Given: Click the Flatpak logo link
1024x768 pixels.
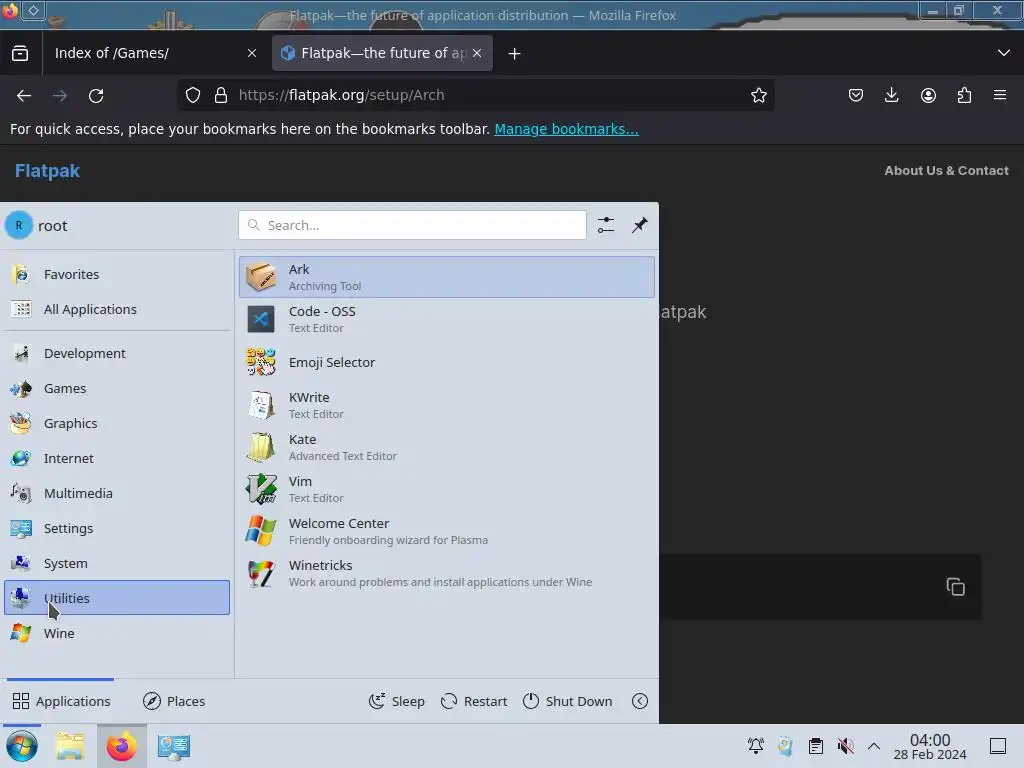Looking at the screenshot, I should tap(47, 171).
